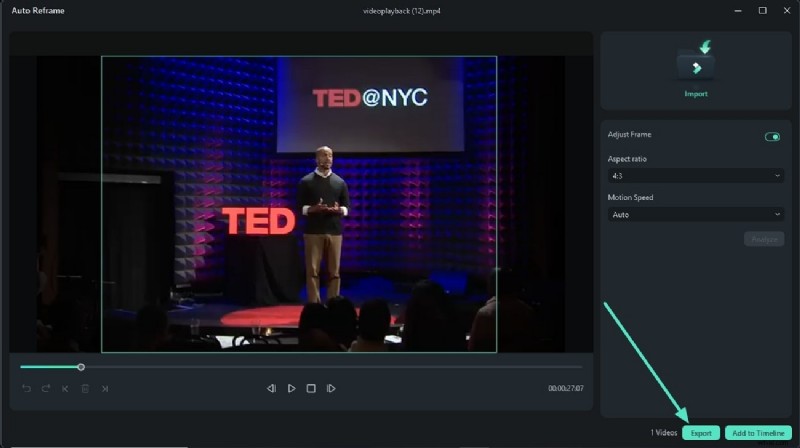Image resolution: width=800 pixels, height=448 pixels.
Task: Click the delete trash icon
Action: [85, 388]
